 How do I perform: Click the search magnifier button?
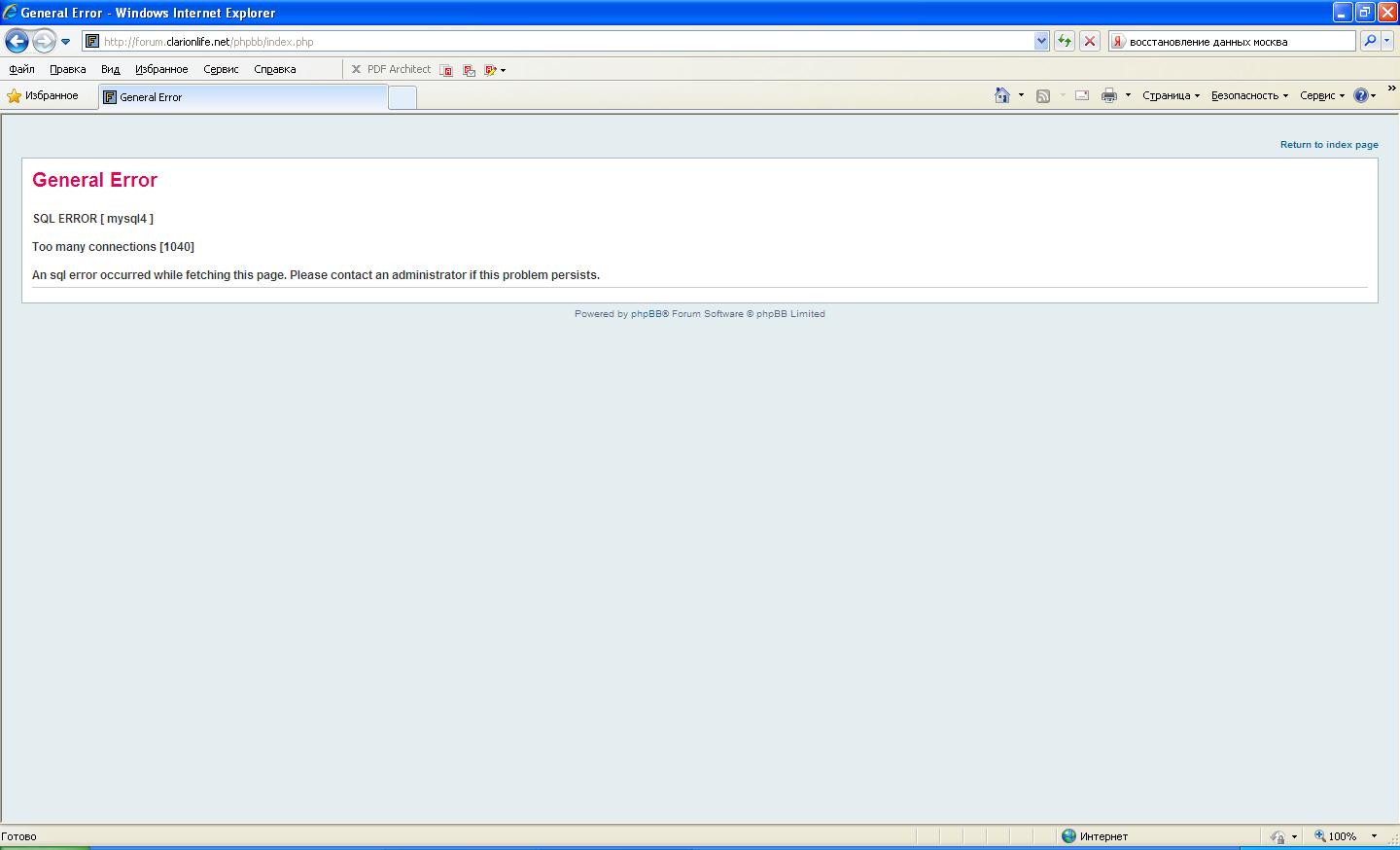1370,41
